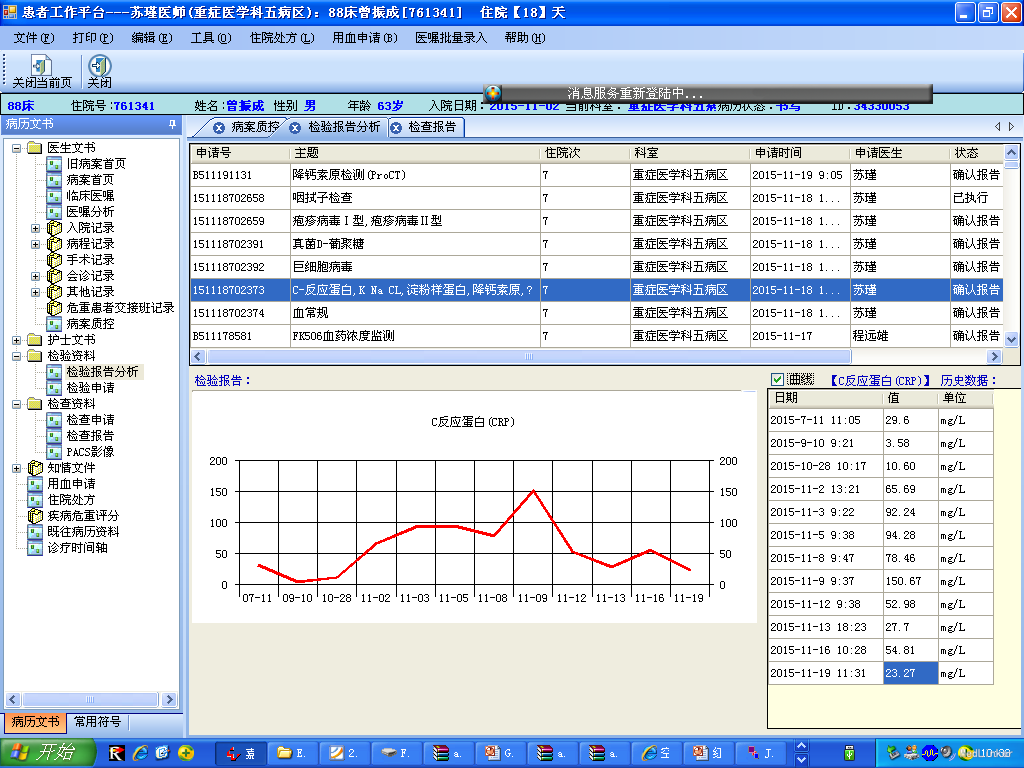
Task: Close the 检验报告分析 tab via its X icon
Action: tap(295, 128)
